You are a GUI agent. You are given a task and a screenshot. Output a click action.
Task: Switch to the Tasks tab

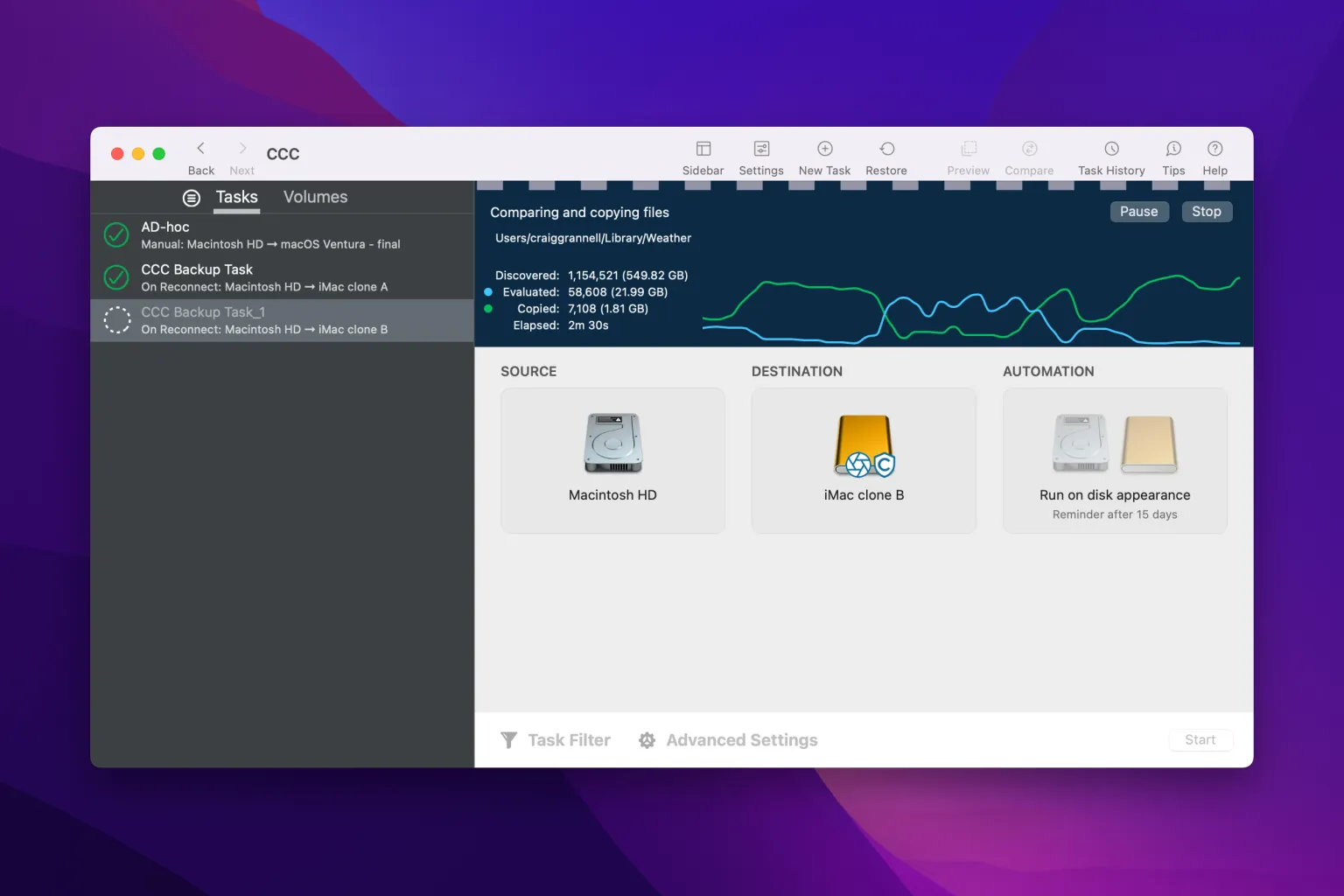point(236,197)
